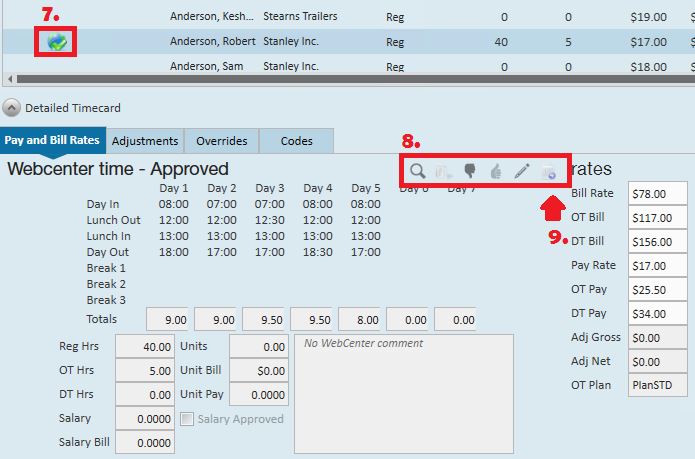Image resolution: width=695 pixels, height=459 pixels.
Task: Click Stanley Inc. in Robert Anderson's row
Action: pyautogui.click(x=291, y=41)
